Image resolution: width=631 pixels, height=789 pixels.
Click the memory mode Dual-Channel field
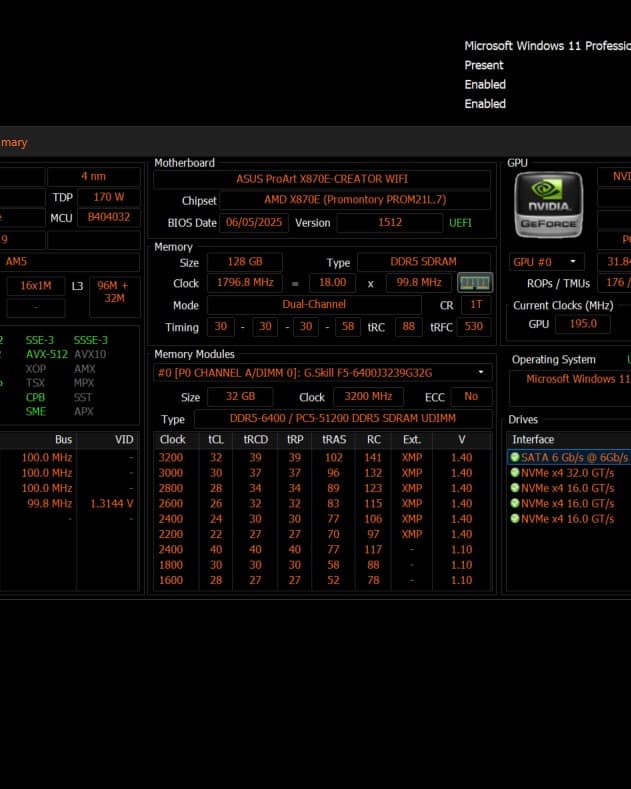(x=314, y=304)
